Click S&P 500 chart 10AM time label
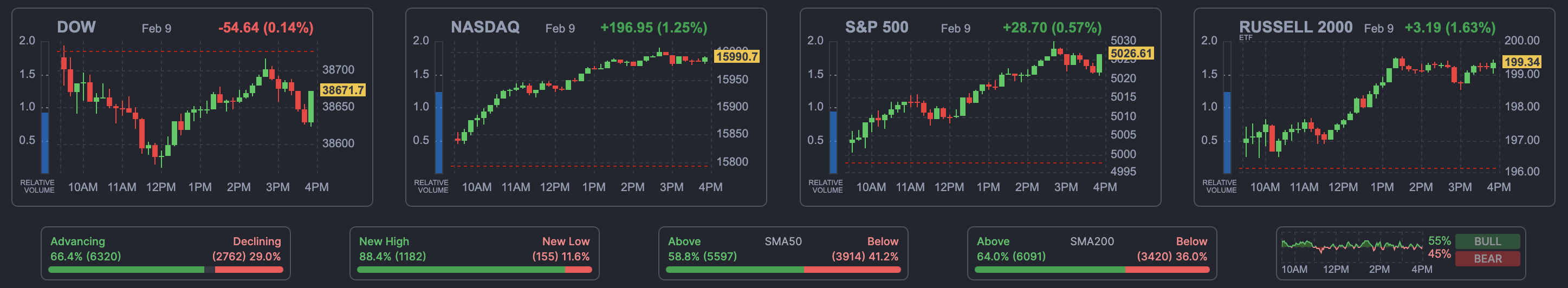Image resolution: width=1568 pixels, height=288 pixels. pyautogui.click(x=871, y=187)
